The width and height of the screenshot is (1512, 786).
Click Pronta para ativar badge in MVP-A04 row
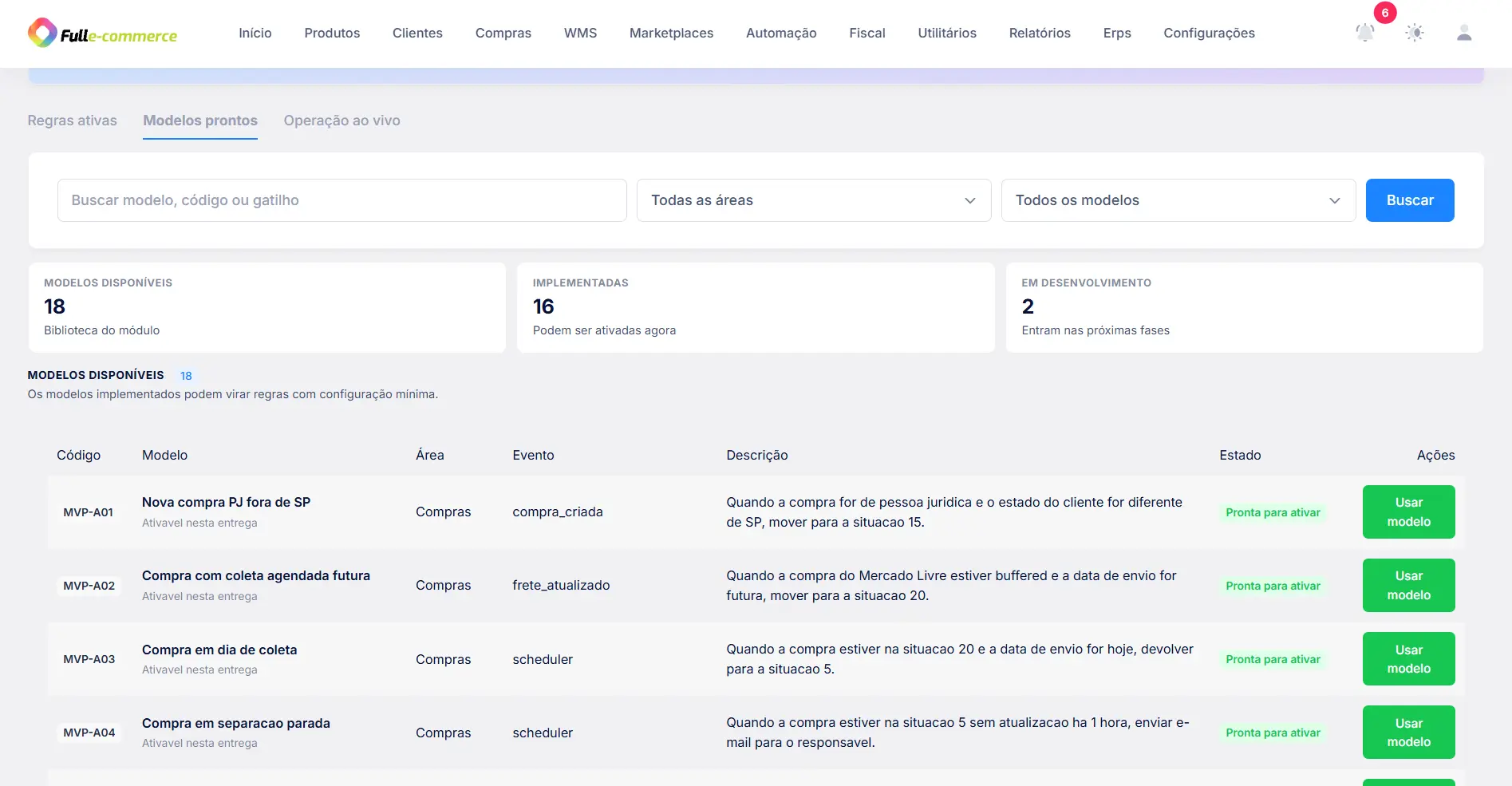(1273, 733)
